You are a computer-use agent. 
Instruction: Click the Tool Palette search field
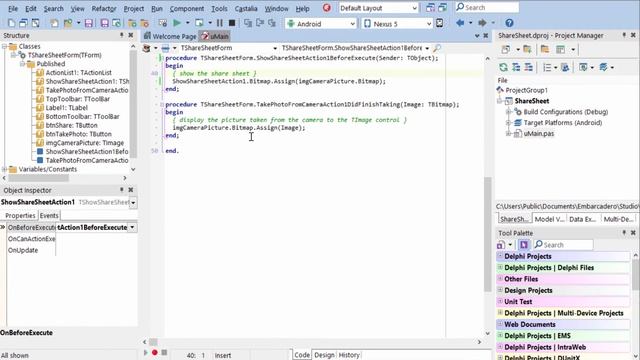pyautogui.click(x=563, y=244)
